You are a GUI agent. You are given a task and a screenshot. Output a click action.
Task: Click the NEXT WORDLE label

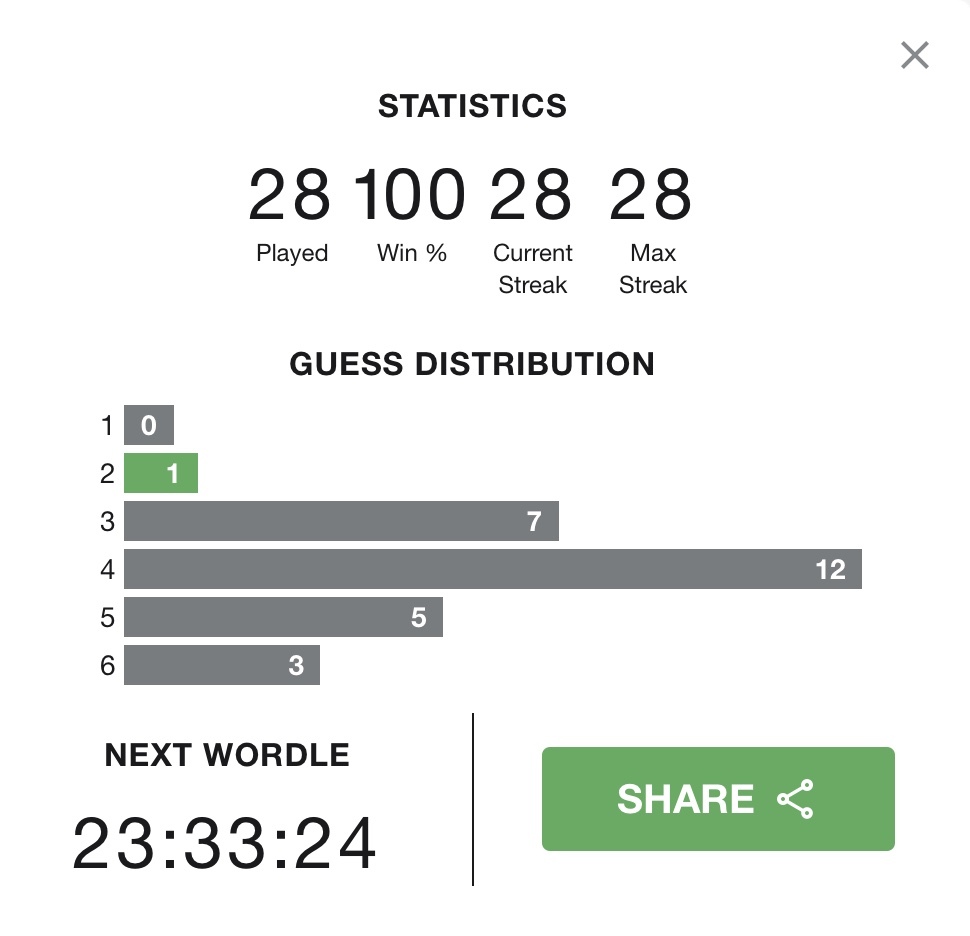point(227,755)
